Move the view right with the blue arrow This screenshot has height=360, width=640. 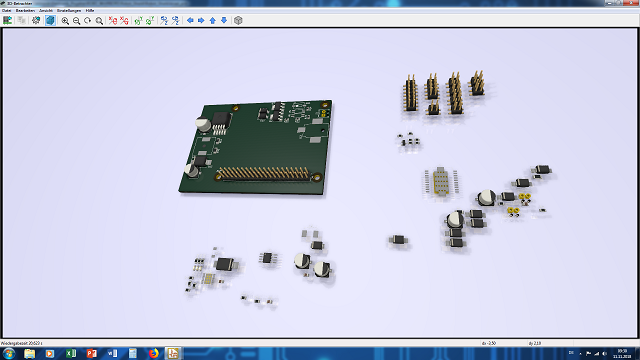[x=201, y=20]
